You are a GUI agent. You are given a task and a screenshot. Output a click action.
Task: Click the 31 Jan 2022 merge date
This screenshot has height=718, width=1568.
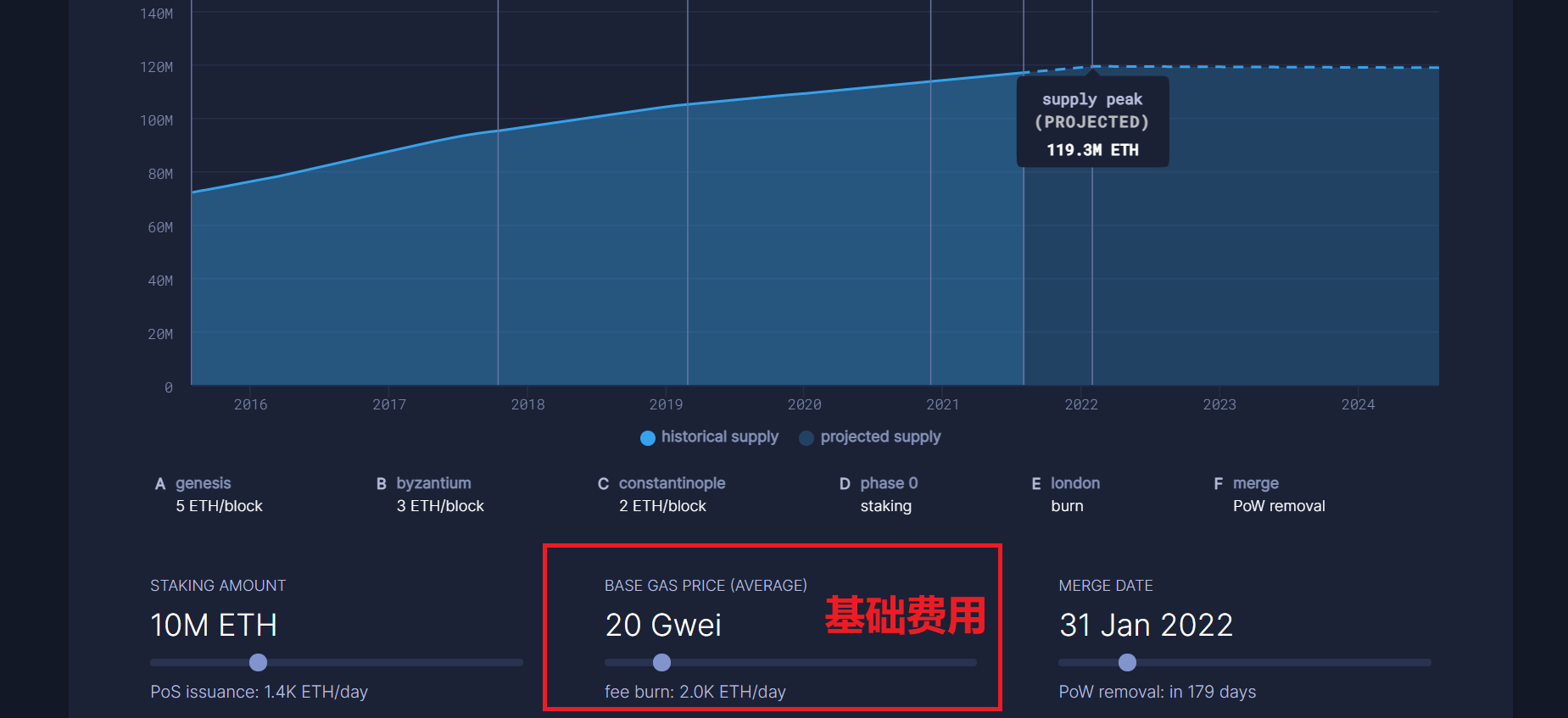pyautogui.click(x=1146, y=626)
